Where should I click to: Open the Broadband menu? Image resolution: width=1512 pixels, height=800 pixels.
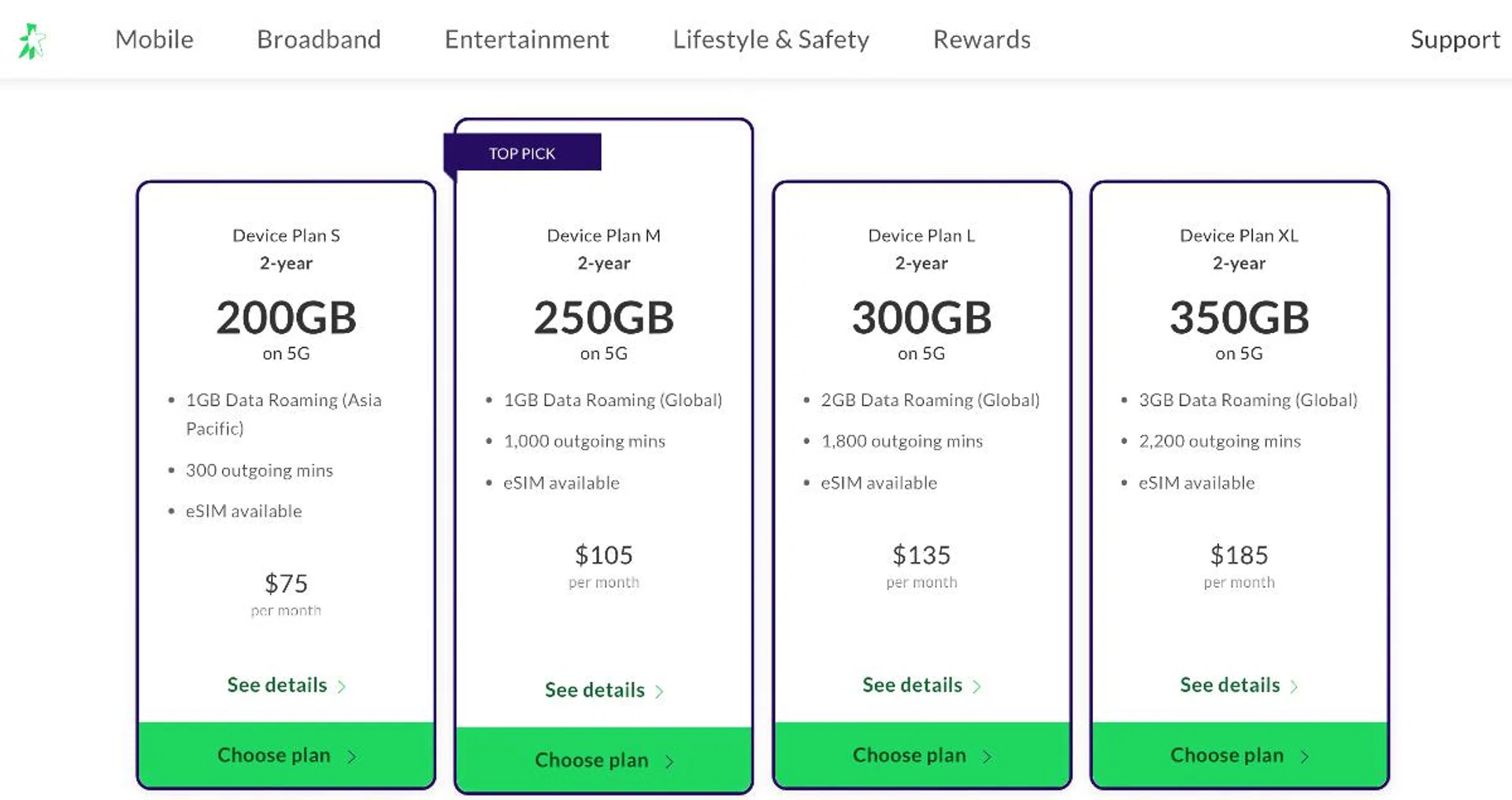[x=319, y=39]
